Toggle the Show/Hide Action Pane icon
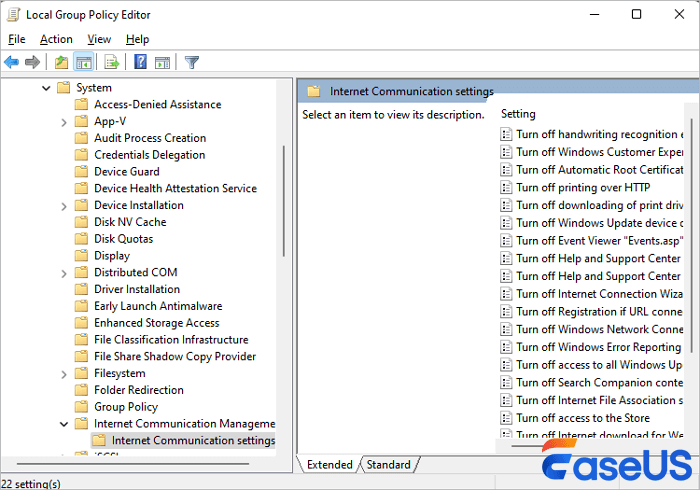 [x=162, y=62]
